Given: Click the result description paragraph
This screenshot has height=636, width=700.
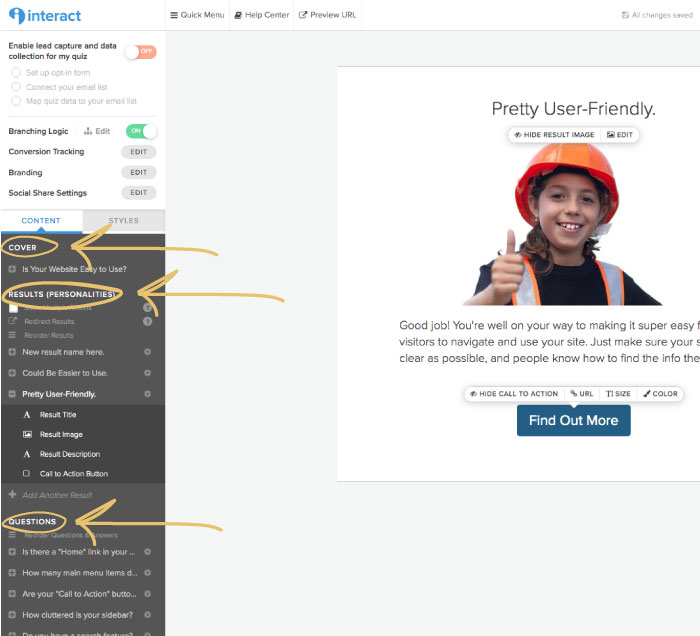Looking at the screenshot, I should pyautogui.click(x=549, y=341).
